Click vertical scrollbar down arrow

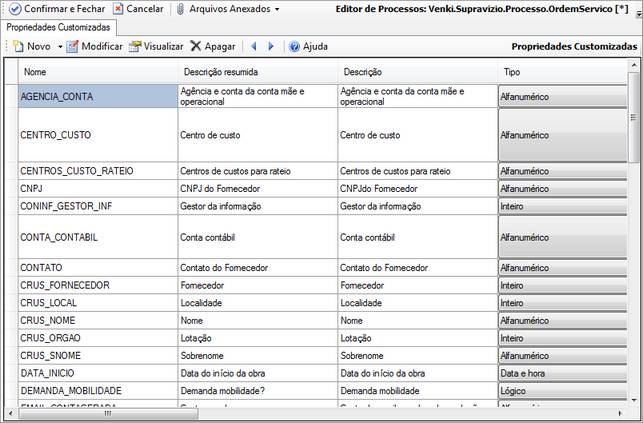633,400
